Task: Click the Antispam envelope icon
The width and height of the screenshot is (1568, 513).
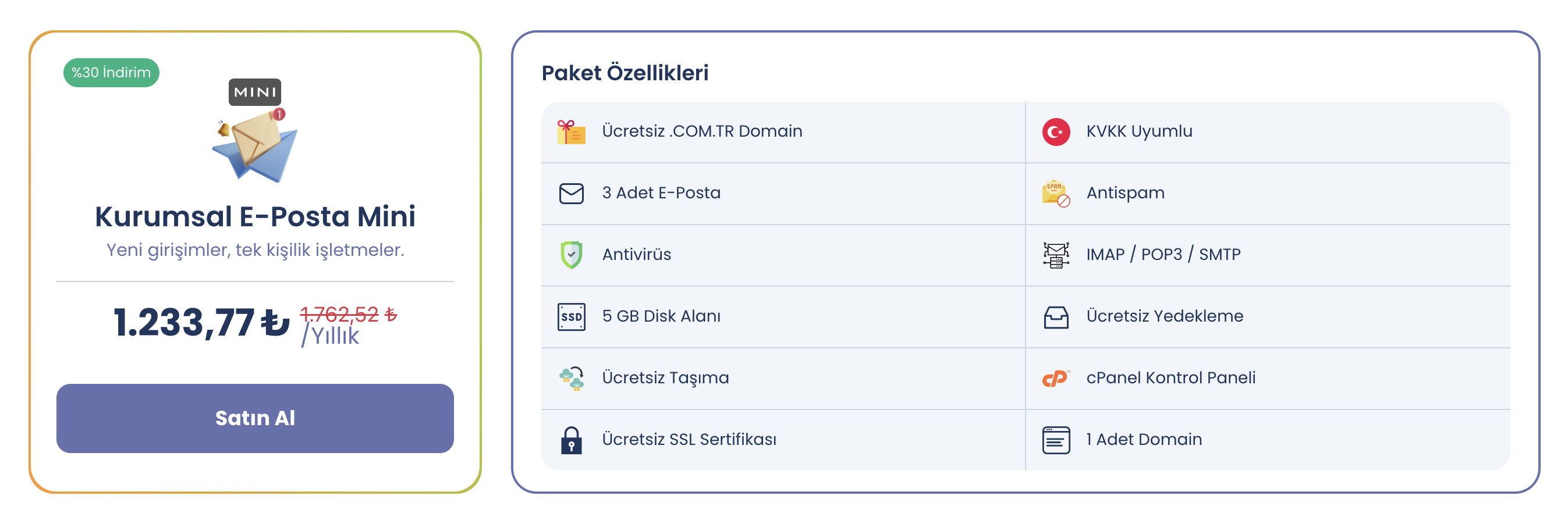Action: coord(1055,194)
